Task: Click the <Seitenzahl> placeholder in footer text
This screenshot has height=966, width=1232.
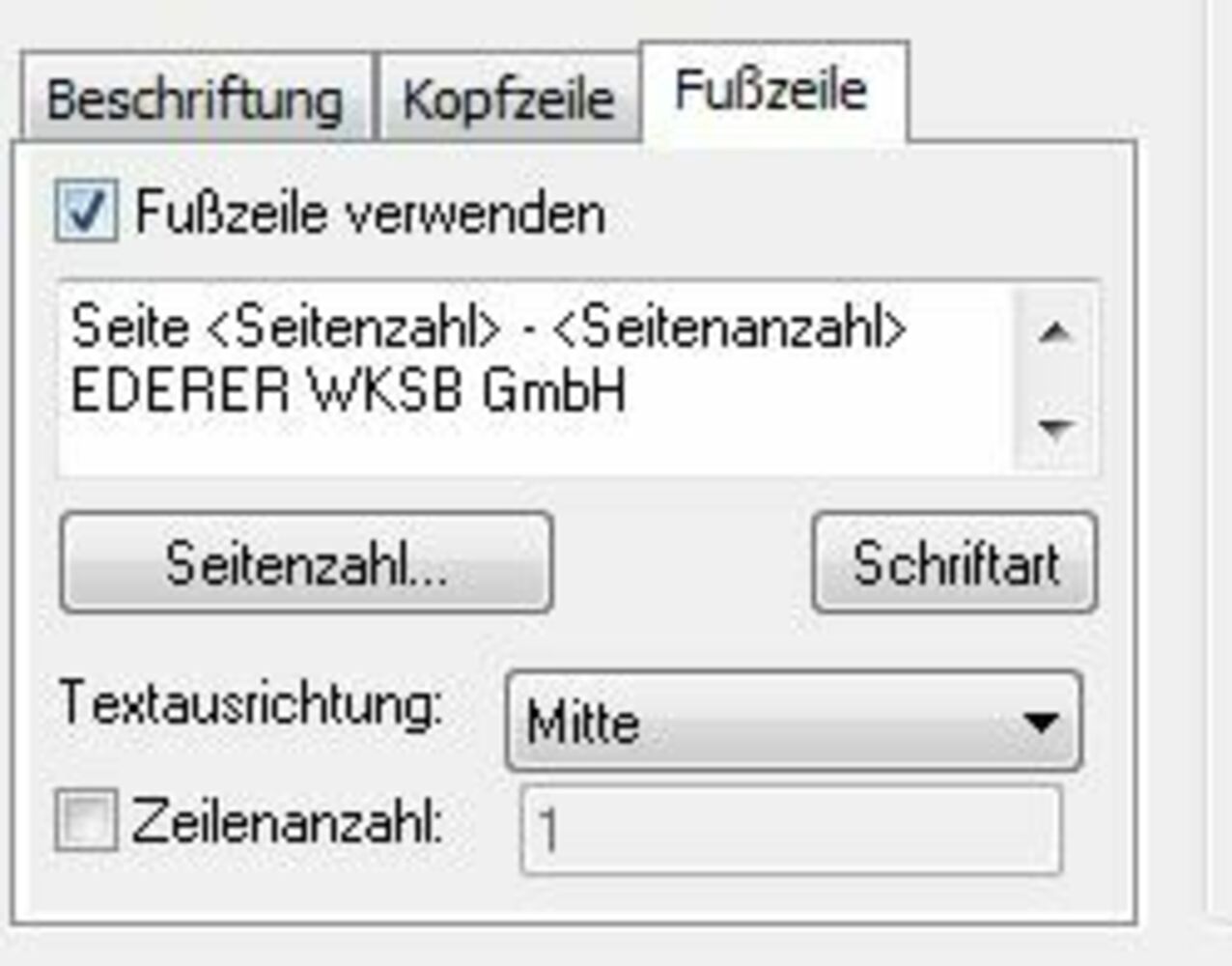Action: [x=353, y=328]
